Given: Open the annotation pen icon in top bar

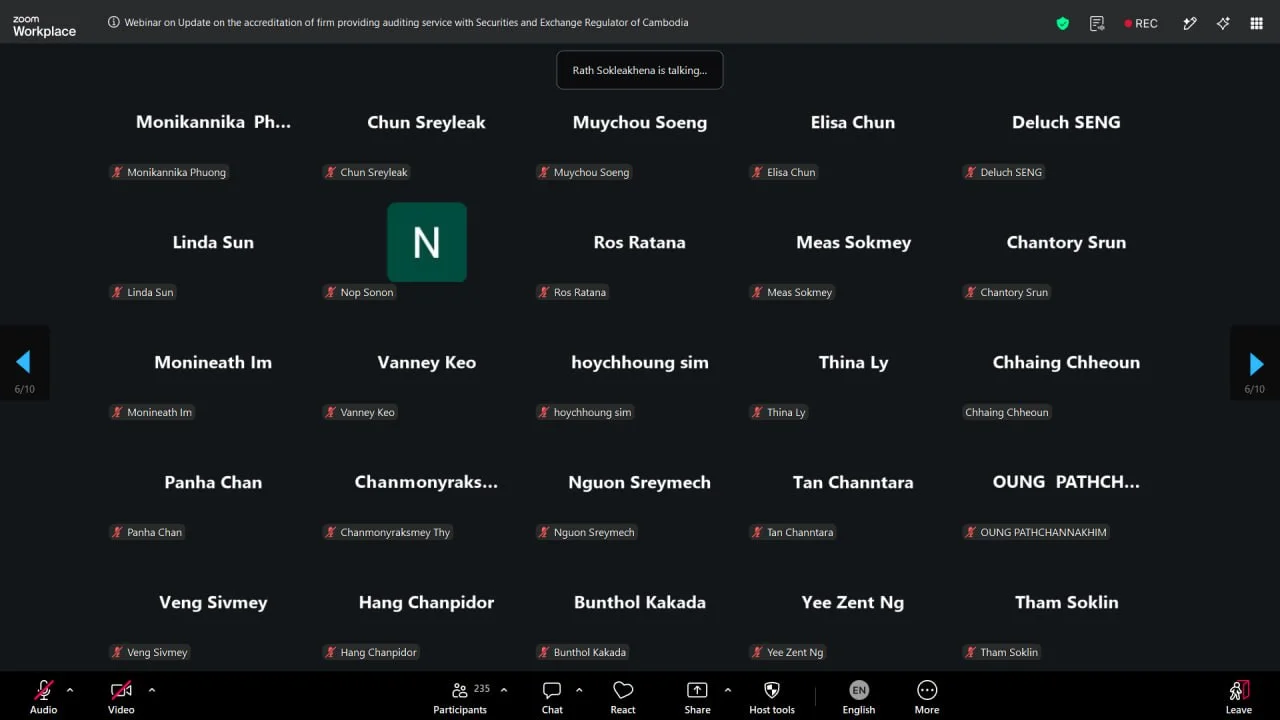Looking at the screenshot, I should pyautogui.click(x=1190, y=23).
